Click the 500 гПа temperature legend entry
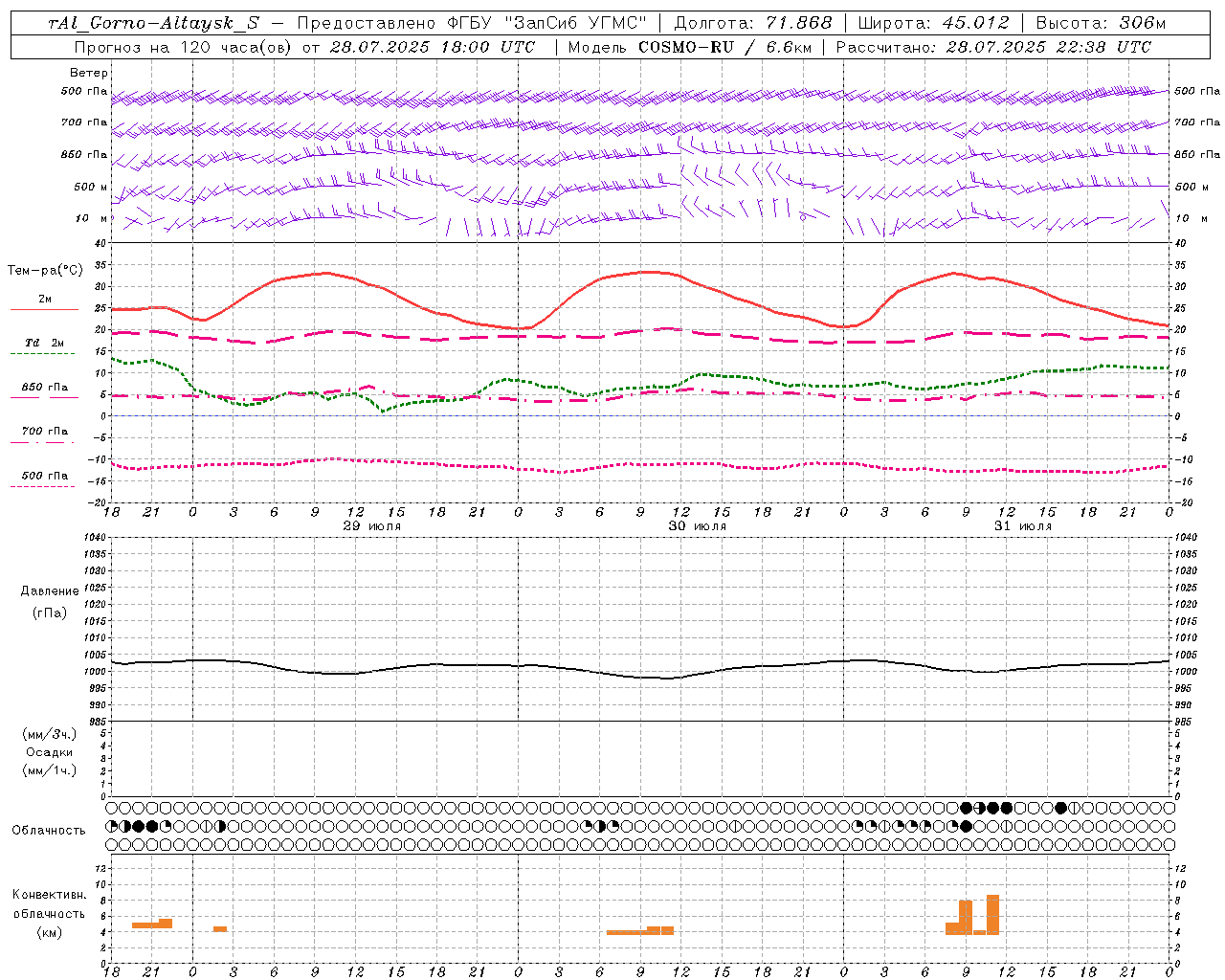 [45, 476]
